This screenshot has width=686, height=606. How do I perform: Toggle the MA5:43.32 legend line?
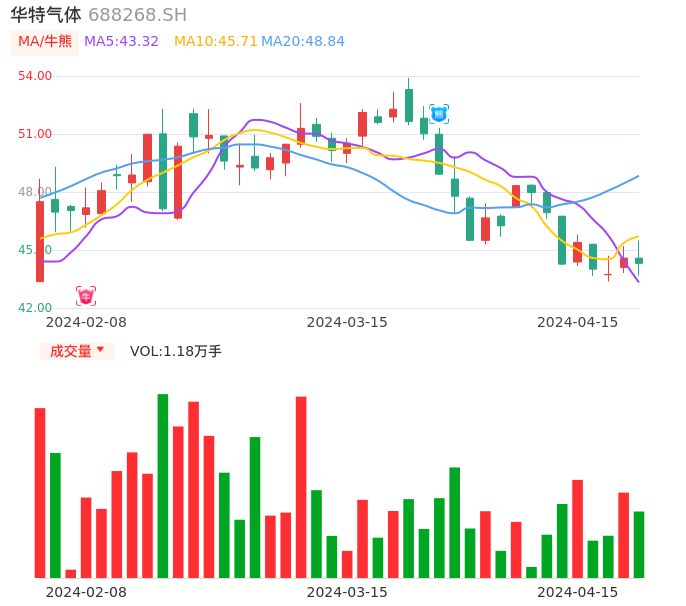tap(121, 42)
